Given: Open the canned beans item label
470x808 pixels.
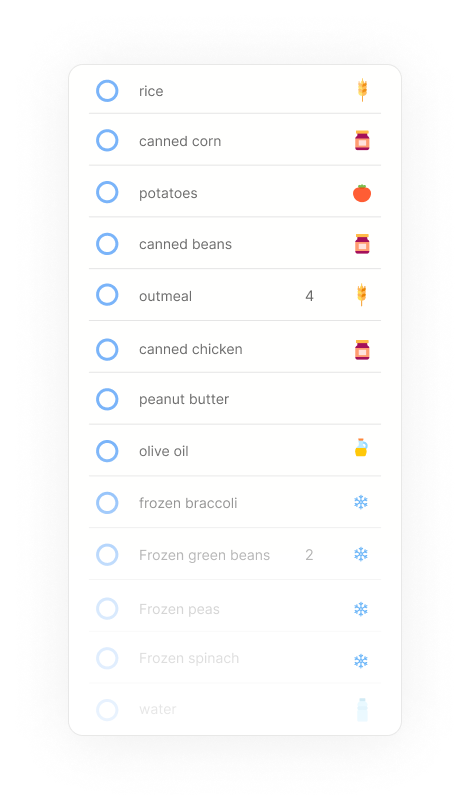Looking at the screenshot, I should [x=186, y=244].
